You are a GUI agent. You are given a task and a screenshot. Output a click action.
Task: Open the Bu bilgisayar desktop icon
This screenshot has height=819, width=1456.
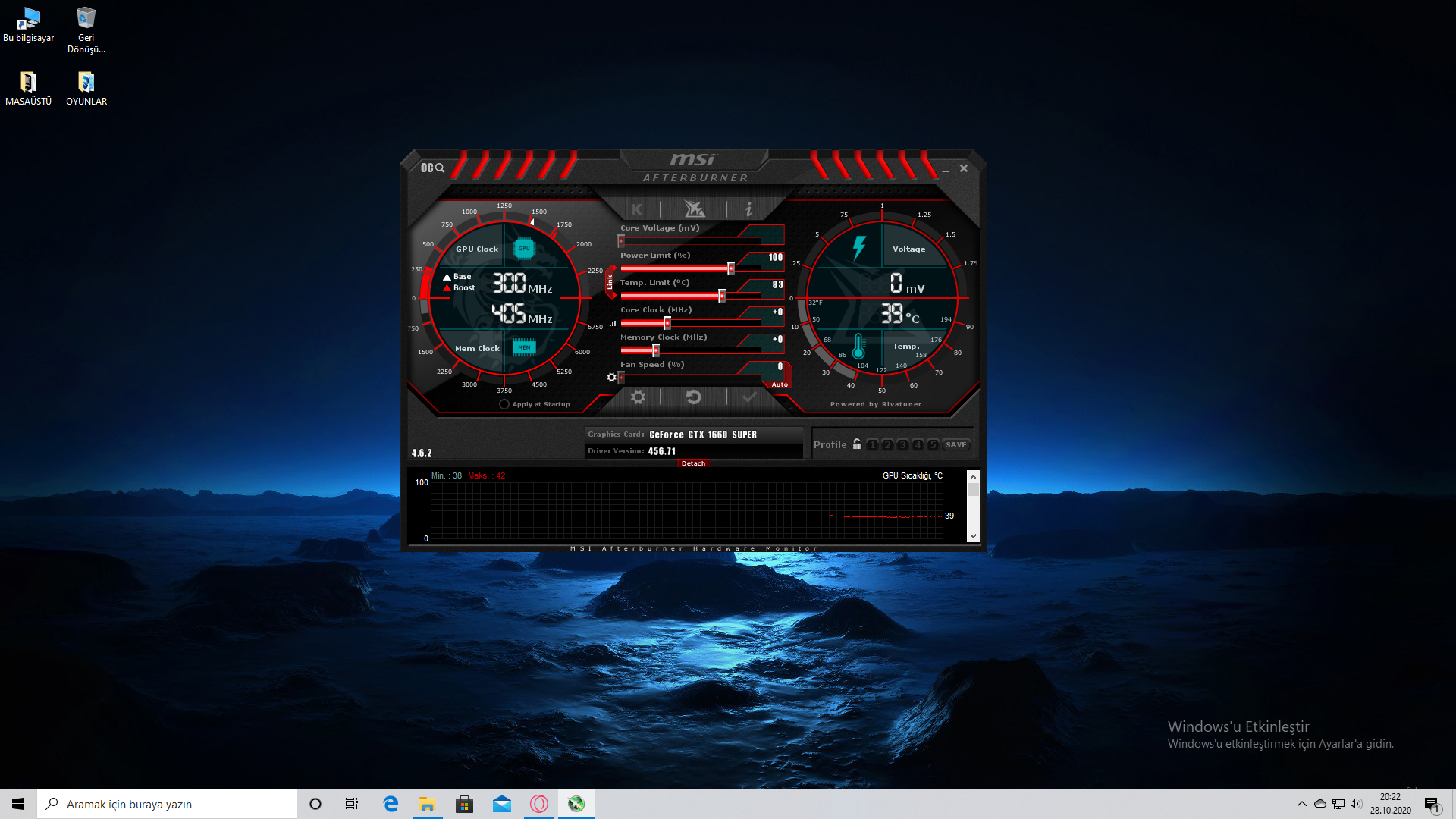28,25
